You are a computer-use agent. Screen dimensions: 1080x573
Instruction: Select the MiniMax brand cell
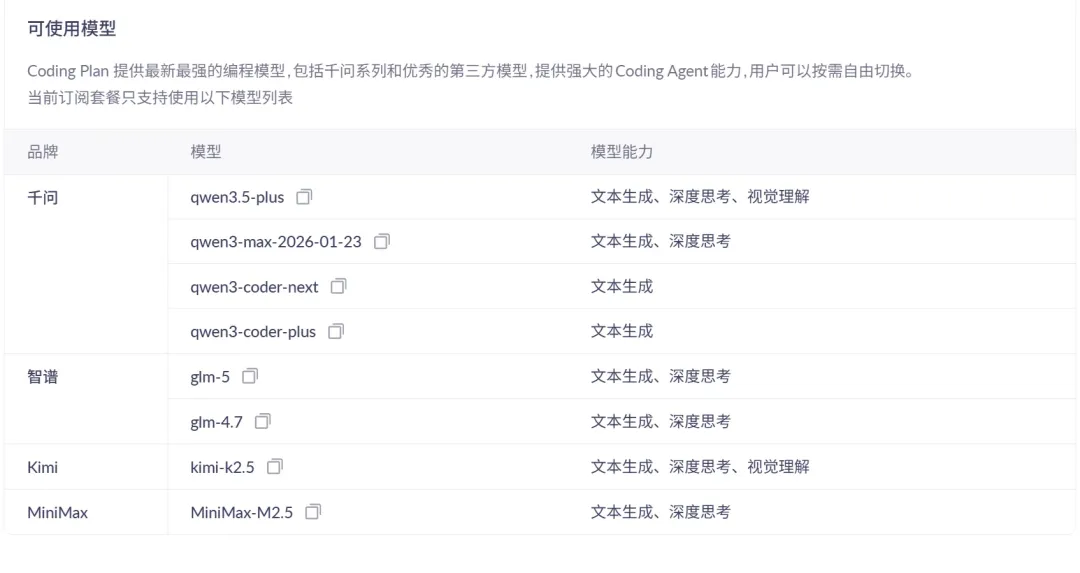pyautogui.click(x=57, y=512)
